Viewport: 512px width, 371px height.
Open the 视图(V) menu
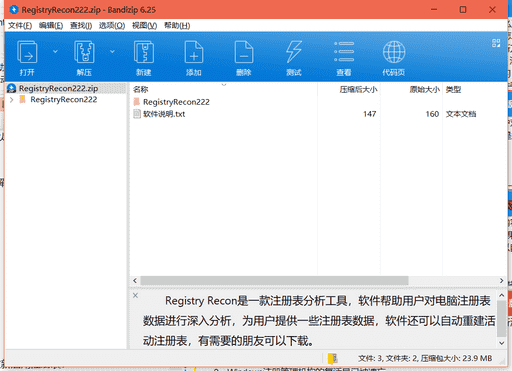pyautogui.click(x=144, y=26)
